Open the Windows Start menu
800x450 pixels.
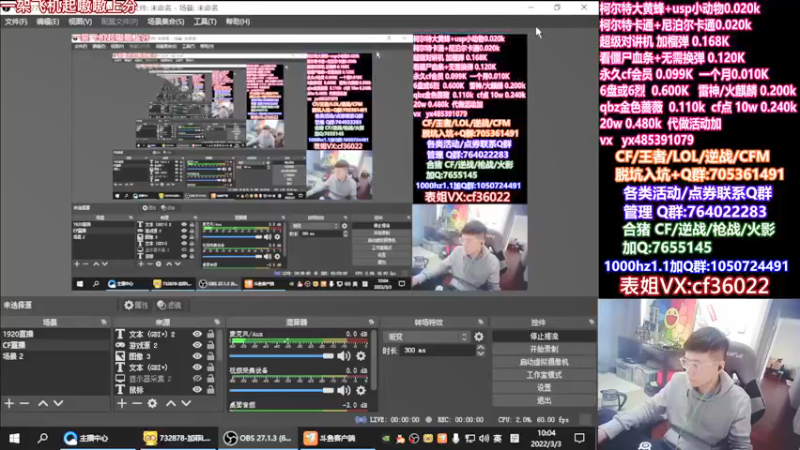click(x=14, y=438)
